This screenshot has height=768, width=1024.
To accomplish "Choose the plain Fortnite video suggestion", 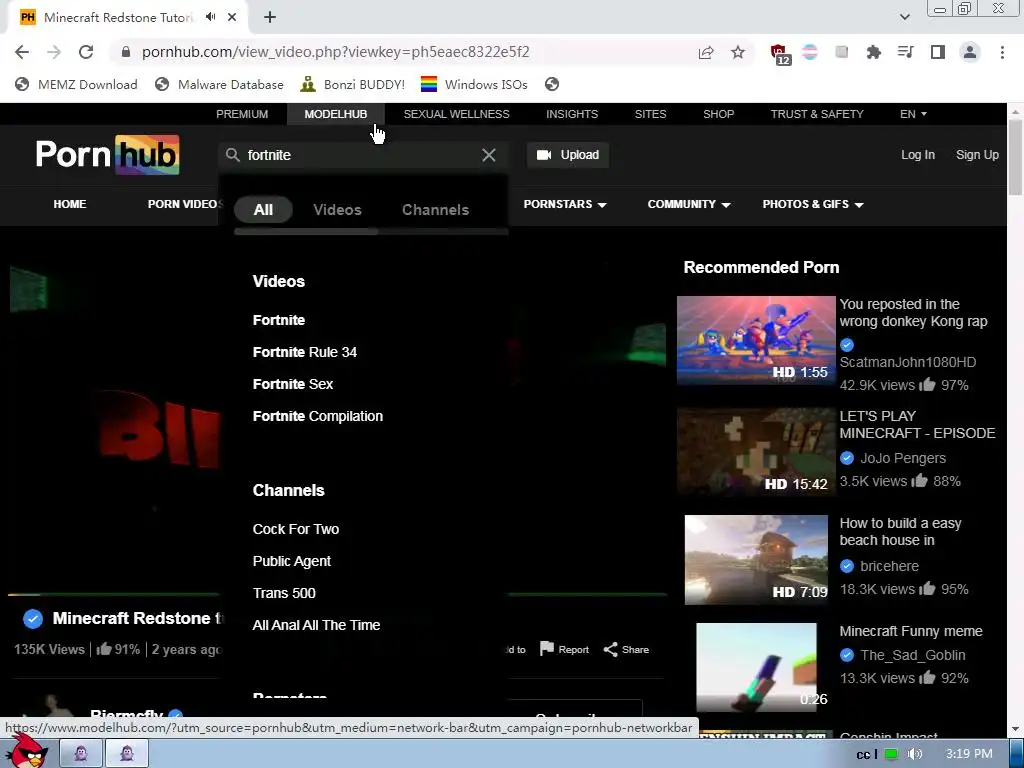I will pyautogui.click(x=279, y=320).
